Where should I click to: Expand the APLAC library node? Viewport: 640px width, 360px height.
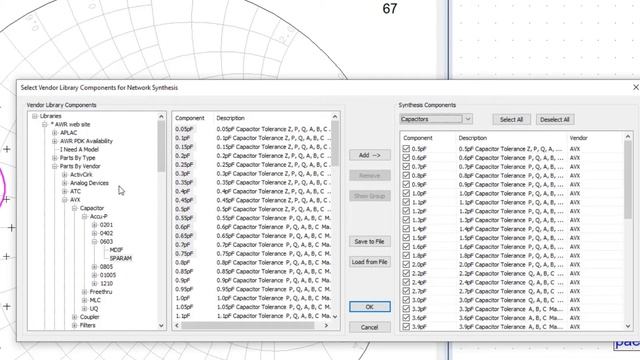(55, 133)
